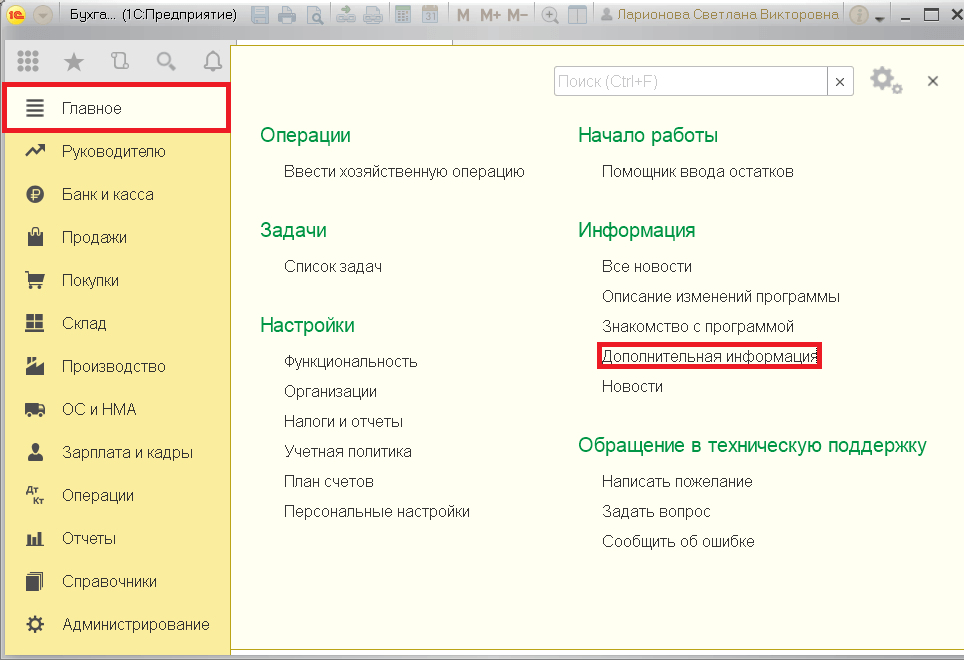Click the Настройки group heading

307,326
